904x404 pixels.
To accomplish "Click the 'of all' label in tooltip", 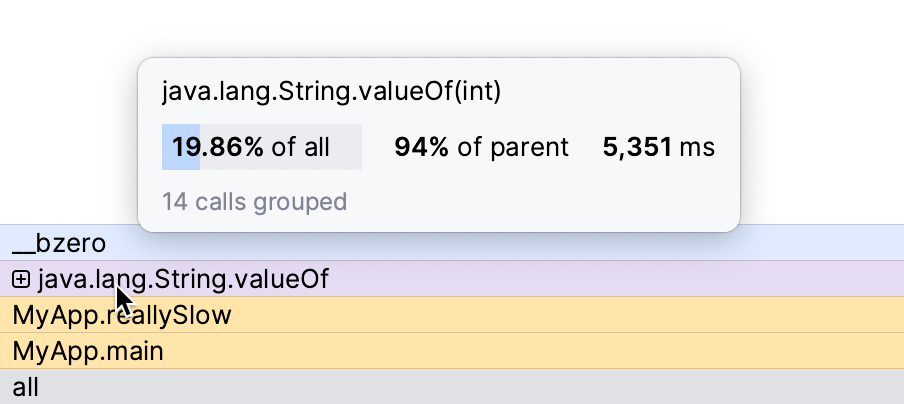I will [x=300, y=147].
